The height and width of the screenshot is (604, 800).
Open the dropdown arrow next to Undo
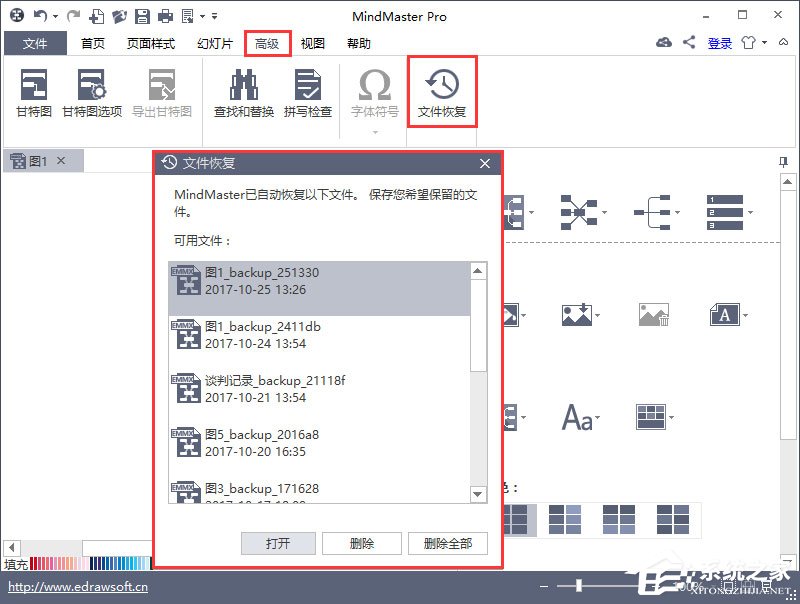click(55, 15)
